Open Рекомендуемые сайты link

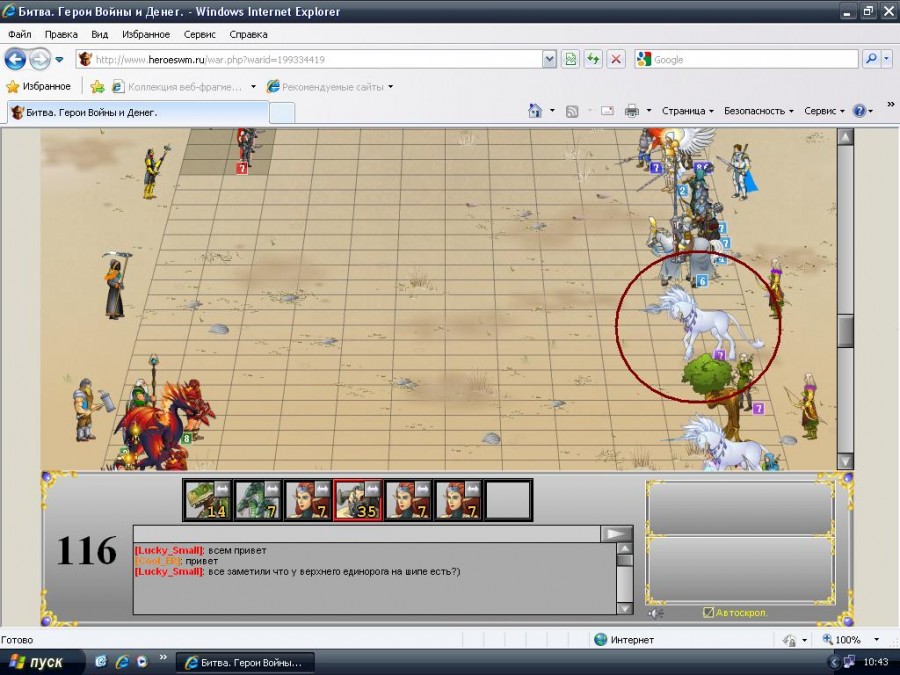pos(325,87)
